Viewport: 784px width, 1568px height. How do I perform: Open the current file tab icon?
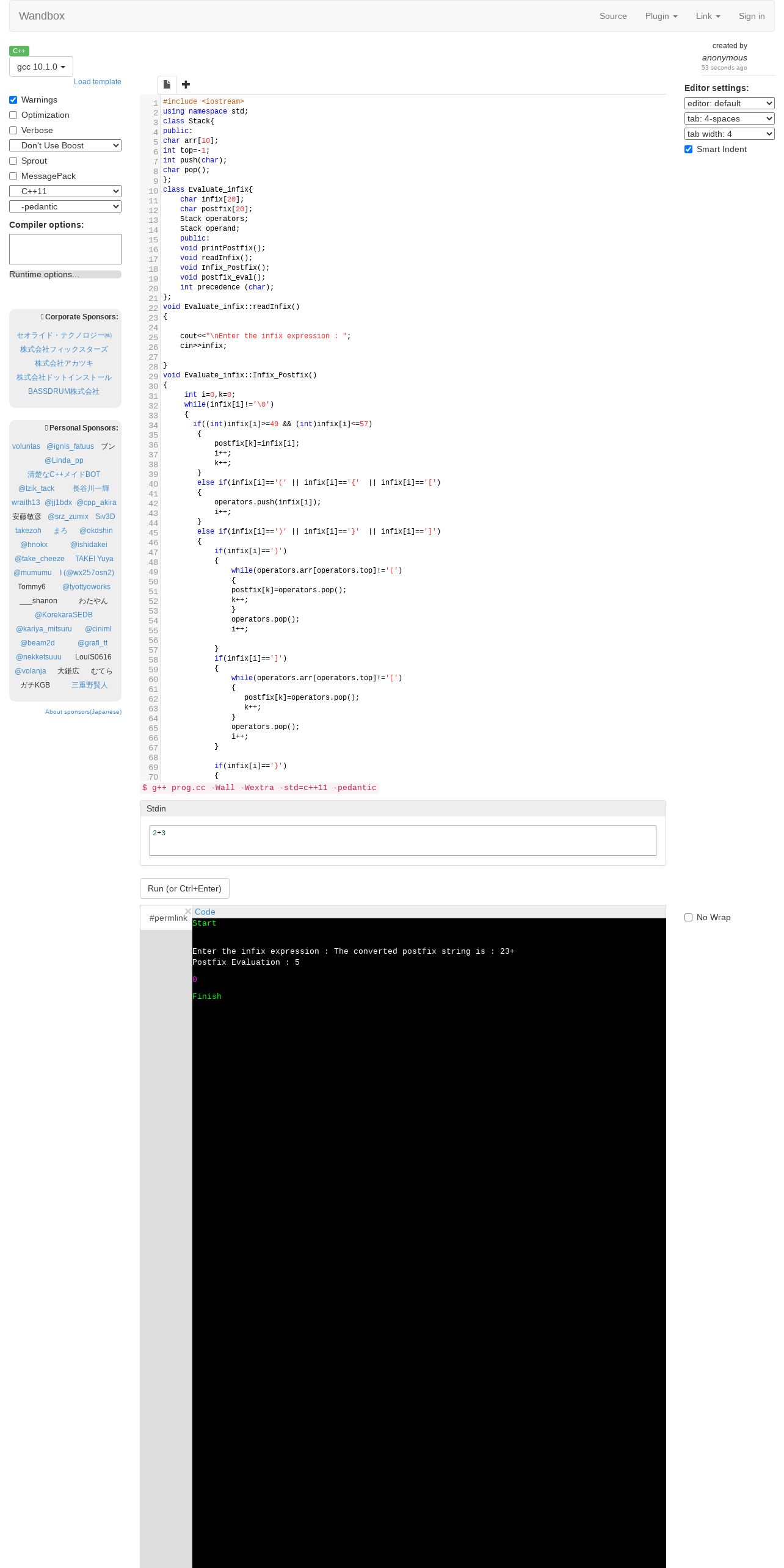tap(167, 84)
